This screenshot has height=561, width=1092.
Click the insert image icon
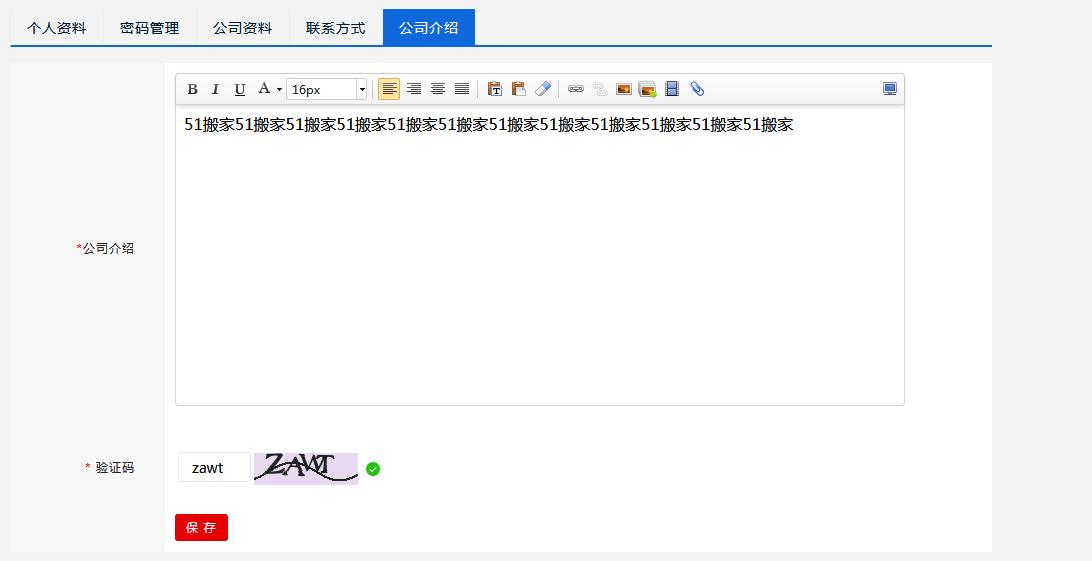pyautogui.click(x=623, y=89)
